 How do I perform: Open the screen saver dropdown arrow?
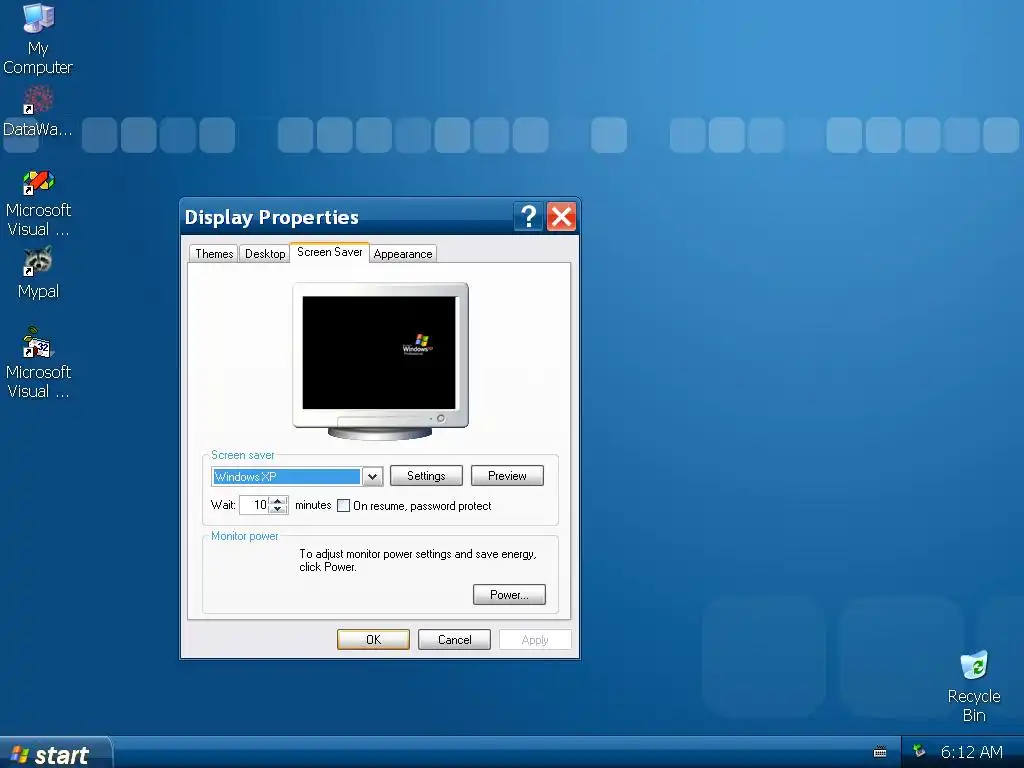coord(372,477)
